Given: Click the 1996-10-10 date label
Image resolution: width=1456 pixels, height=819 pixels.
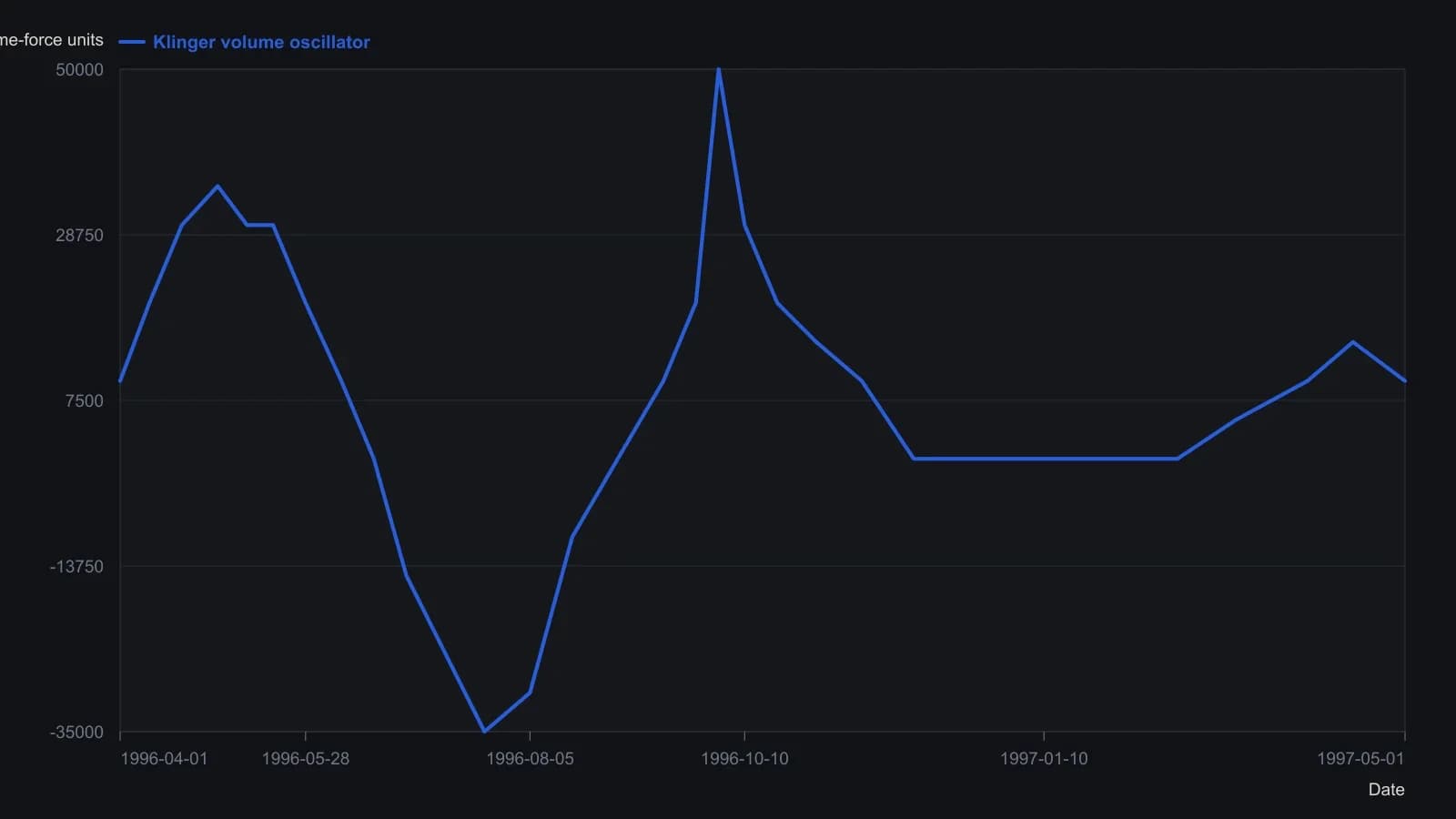Looking at the screenshot, I should (x=744, y=759).
